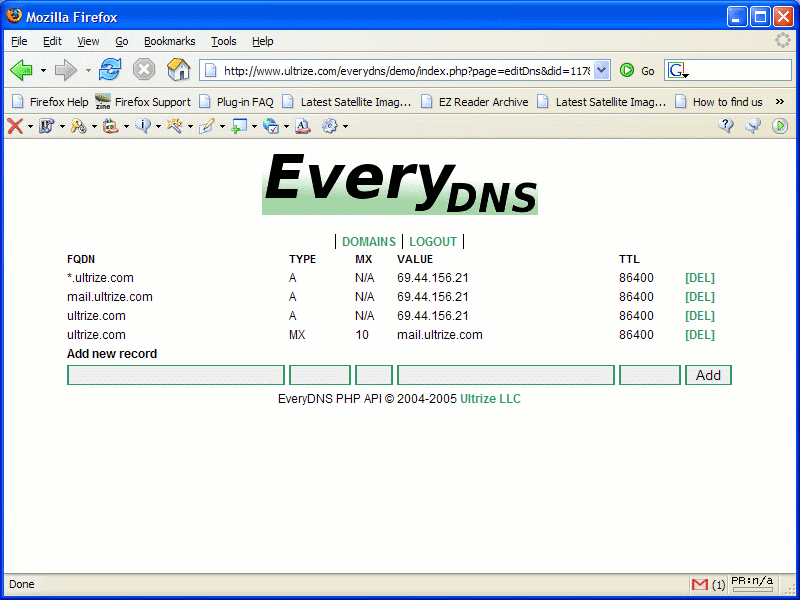Open the Edit menu
Screen dimensions: 800x600
click(x=52, y=41)
